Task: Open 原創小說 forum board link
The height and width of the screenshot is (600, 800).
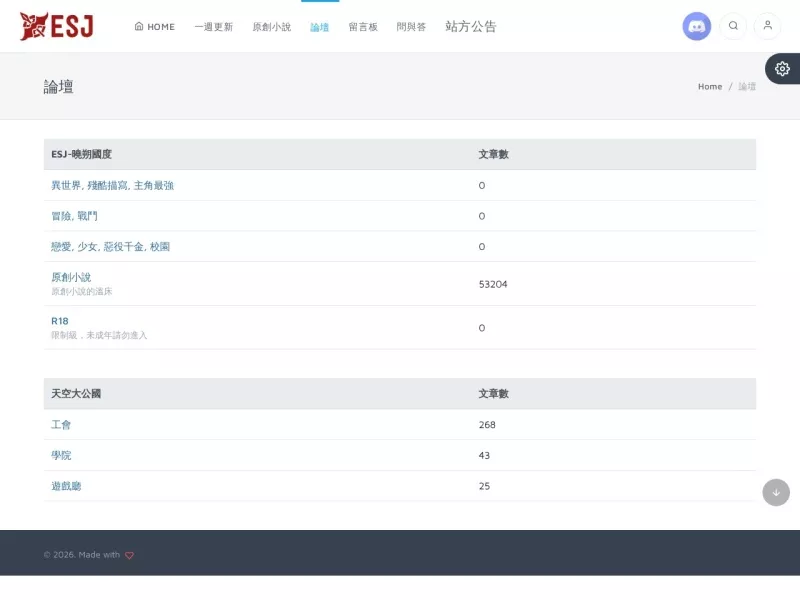Action: tap(71, 277)
